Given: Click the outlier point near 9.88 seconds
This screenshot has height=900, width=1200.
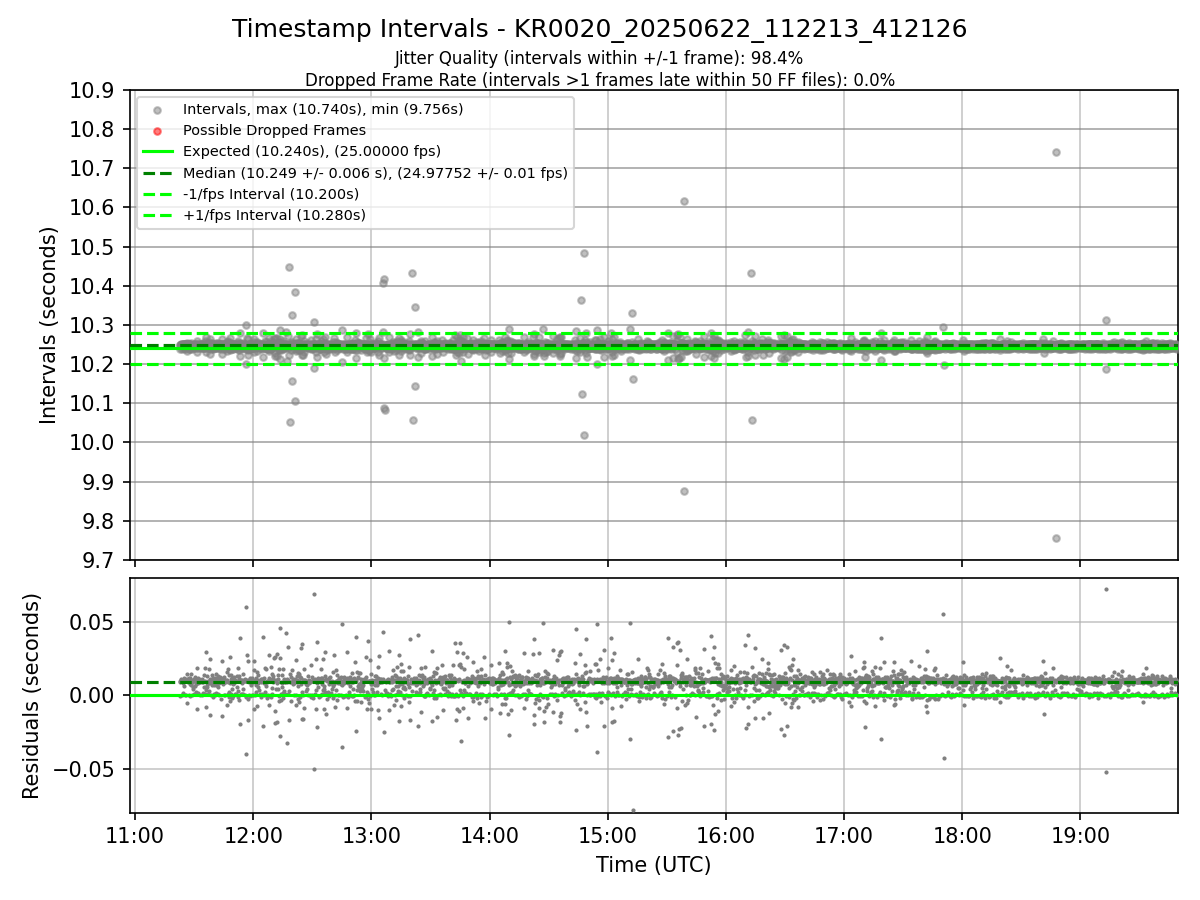Looking at the screenshot, I should coord(684,491).
